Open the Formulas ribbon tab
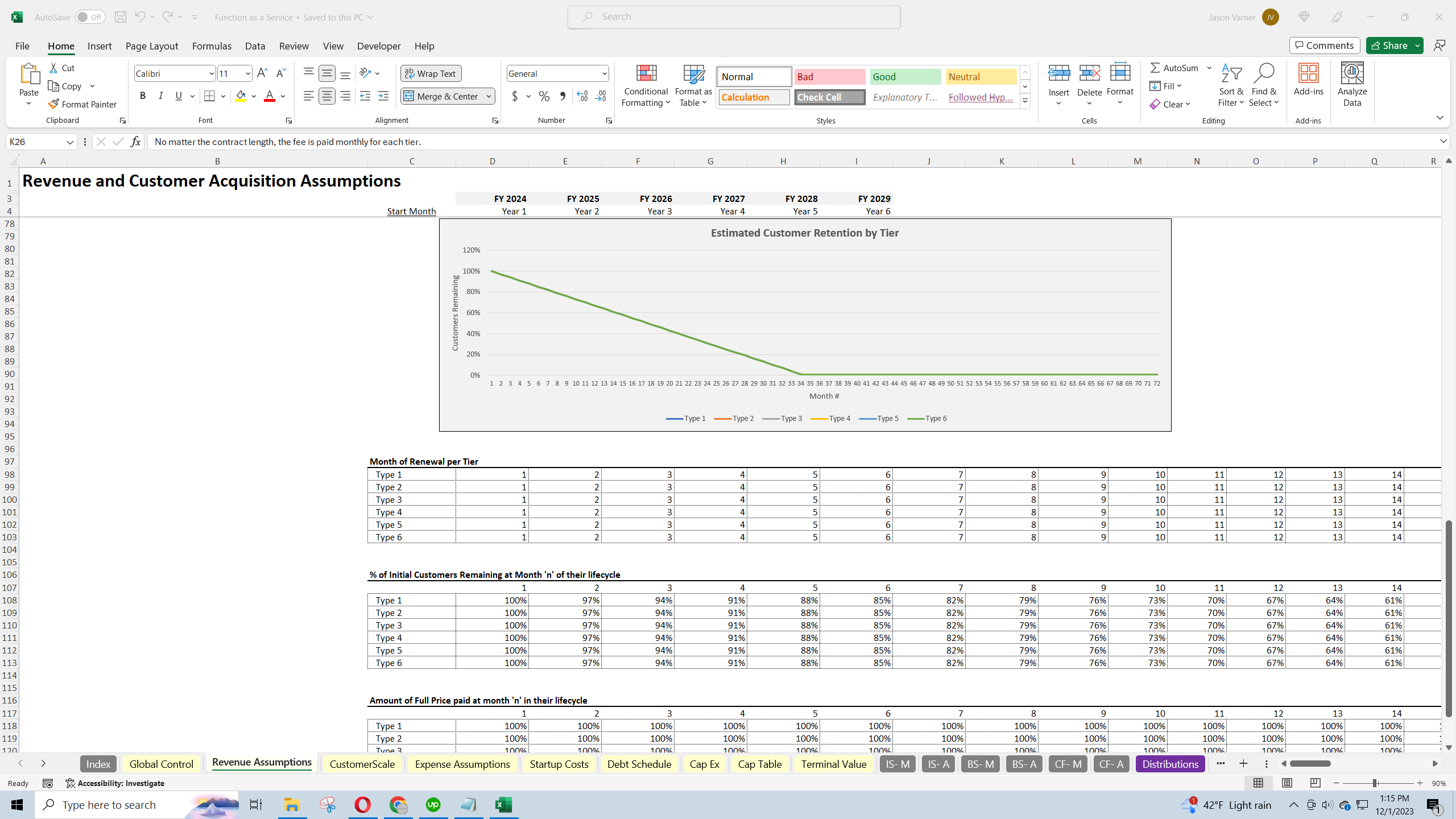Screen dimensions: 1456x819 click(212, 46)
